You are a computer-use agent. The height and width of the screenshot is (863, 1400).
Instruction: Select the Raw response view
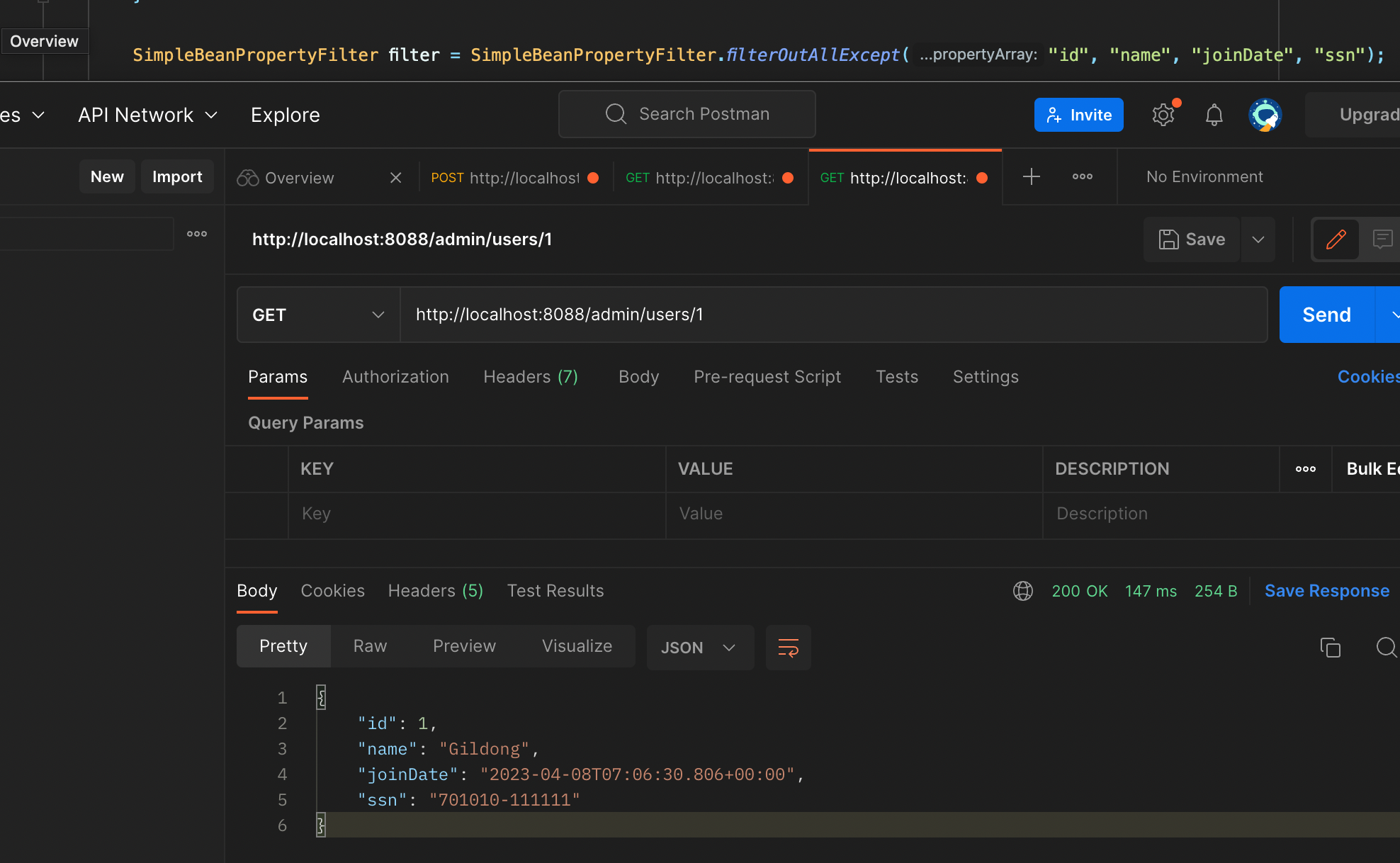tap(370, 646)
